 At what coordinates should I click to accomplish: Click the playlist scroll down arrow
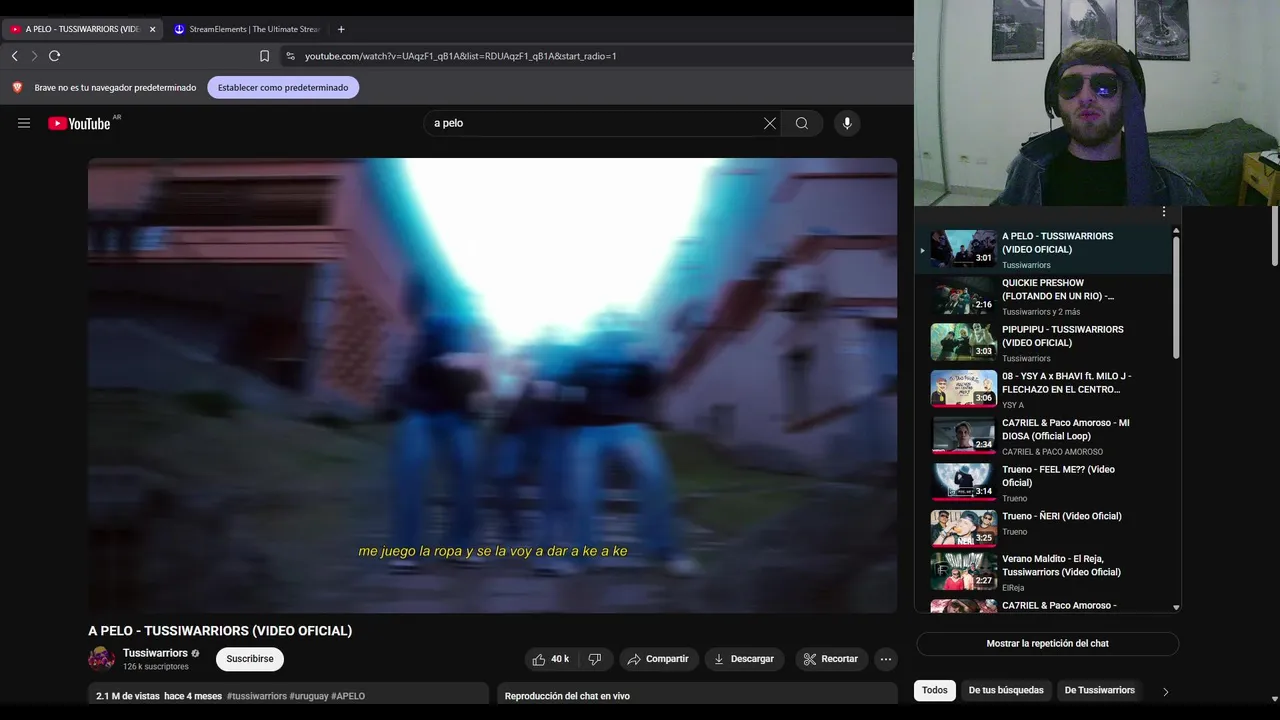pos(1176,607)
